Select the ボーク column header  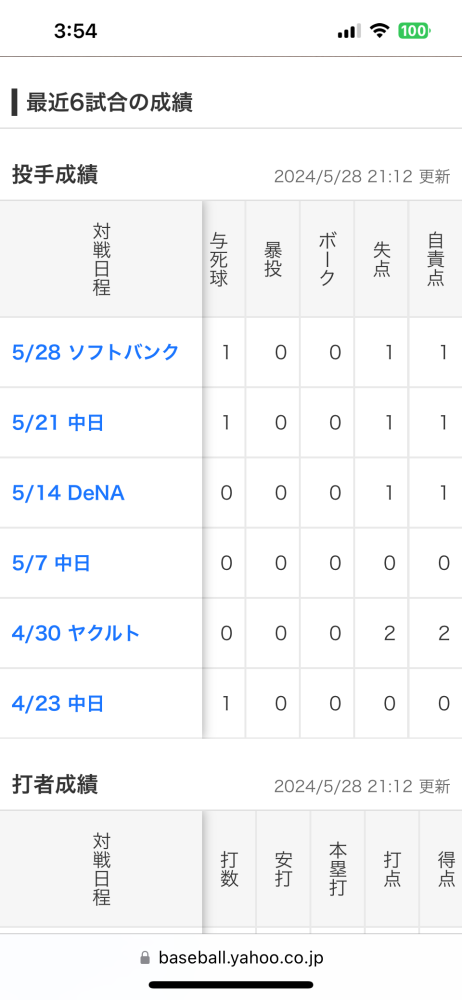[x=327, y=259]
